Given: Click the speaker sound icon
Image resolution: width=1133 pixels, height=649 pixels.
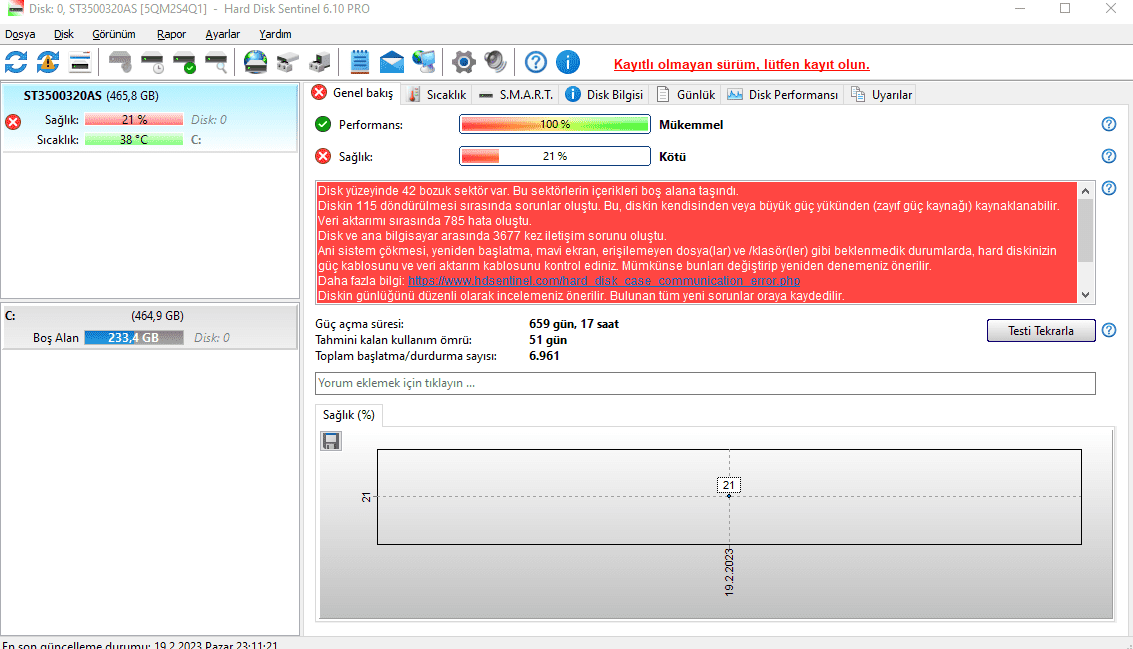Looking at the screenshot, I should pyautogui.click(x=495, y=63).
